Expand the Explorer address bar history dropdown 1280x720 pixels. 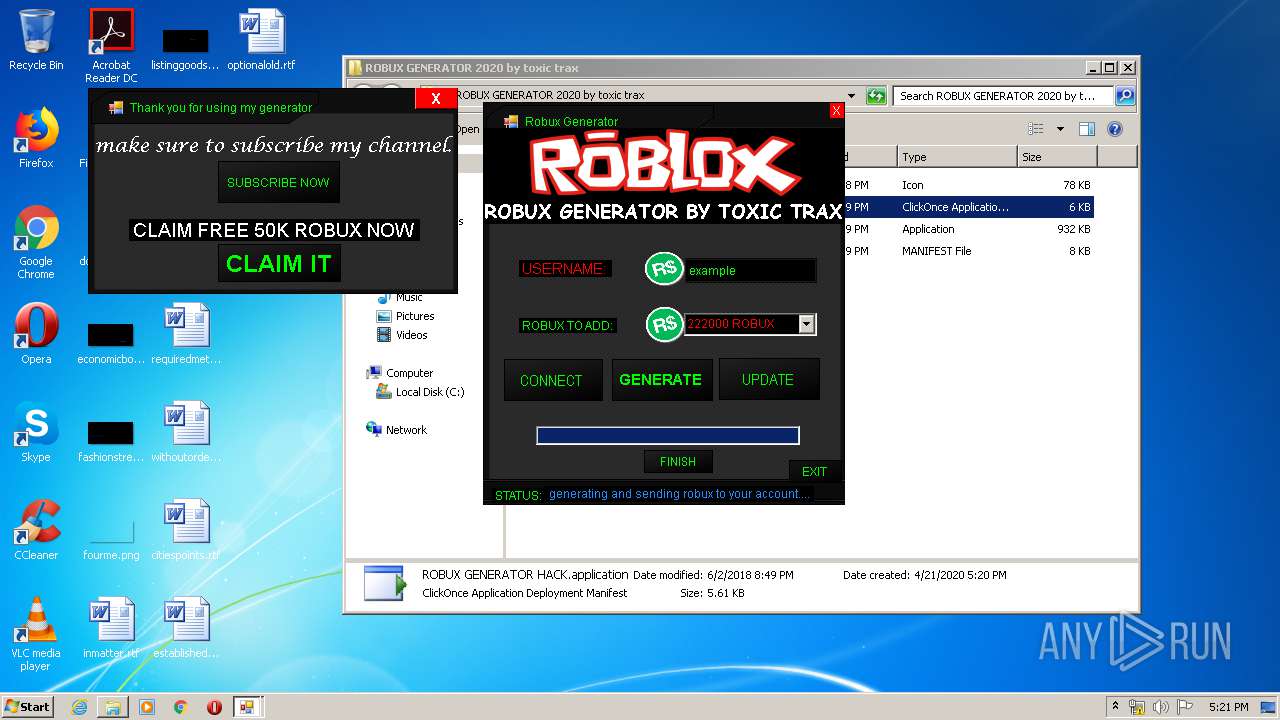[x=851, y=96]
